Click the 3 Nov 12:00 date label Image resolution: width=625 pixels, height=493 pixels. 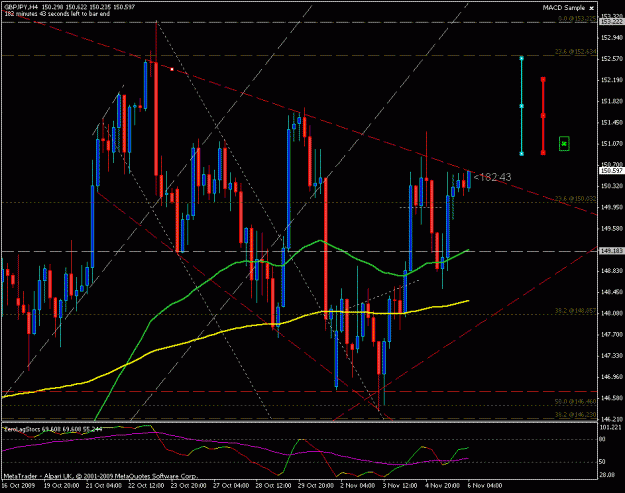pos(400,486)
